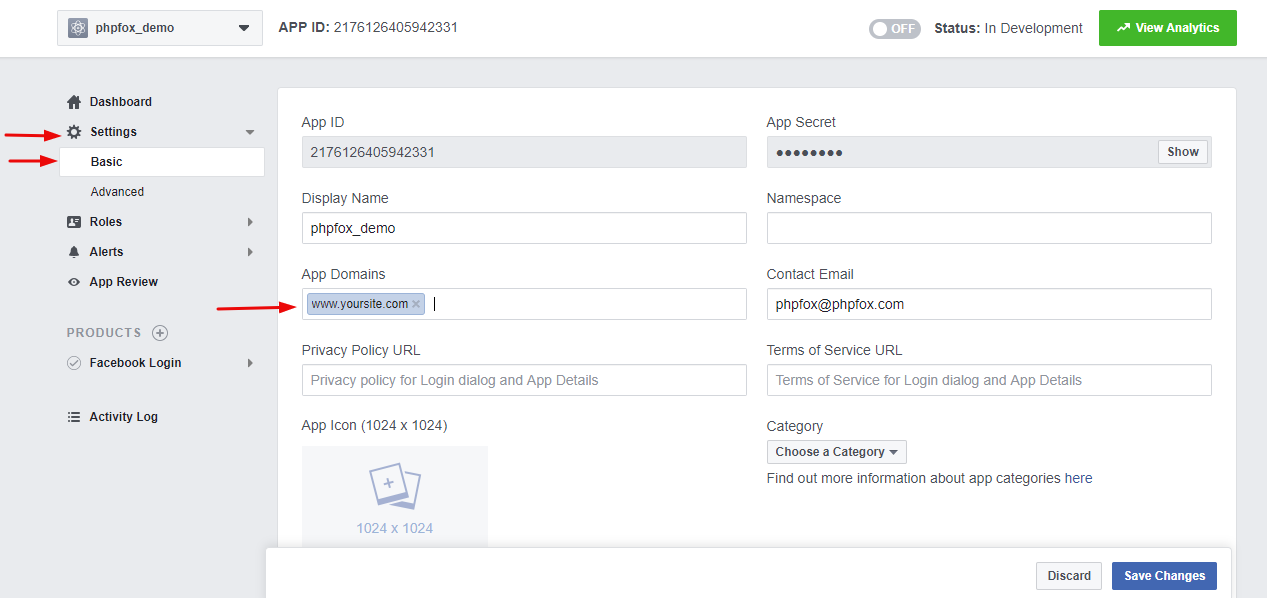This screenshot has height=598, width=1267.
Task: Expand the Facebook Login submenu arrow
Action: click(250, 363)
